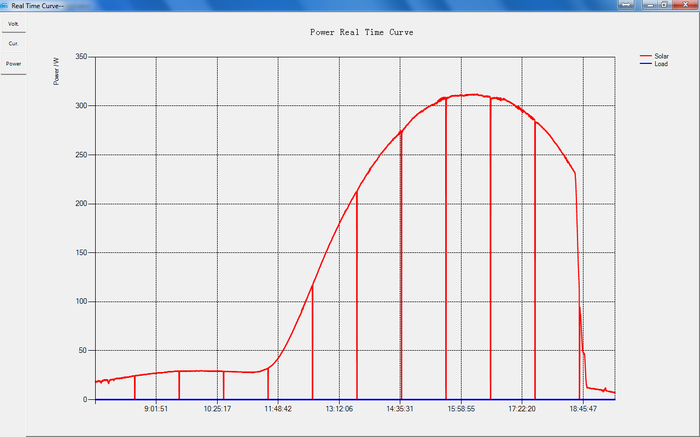Click the Real Time Curve window icon
Viewport: 700px width, 437px height.
(x=5, y=5)
